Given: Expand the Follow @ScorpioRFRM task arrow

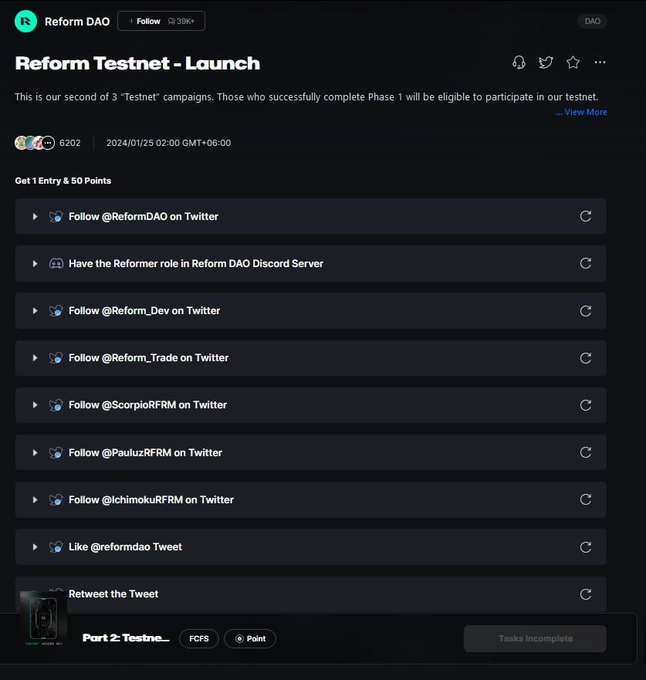Looking at the screenshot, I should click(x=35, y=405).
